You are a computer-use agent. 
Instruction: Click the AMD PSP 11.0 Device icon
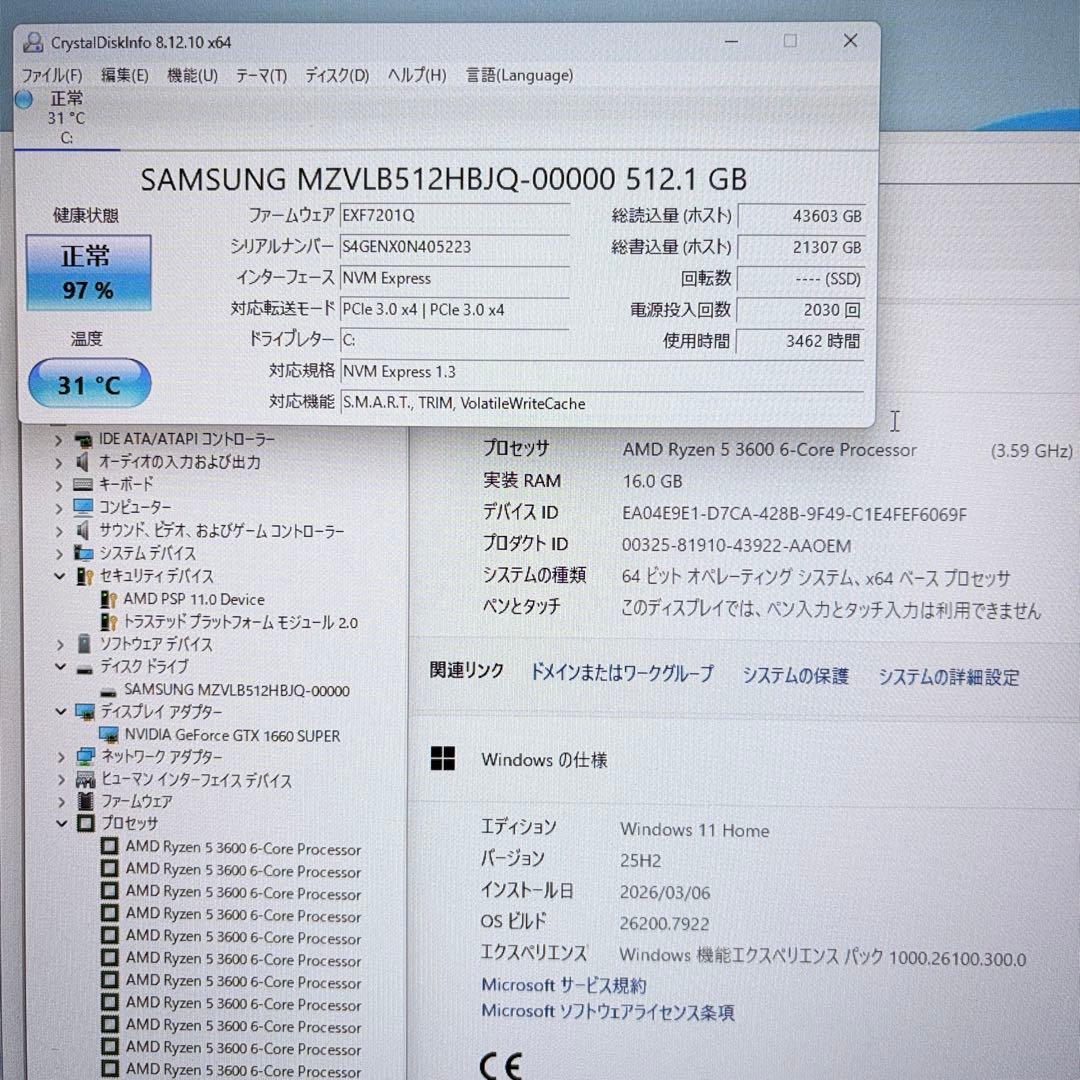108,599
